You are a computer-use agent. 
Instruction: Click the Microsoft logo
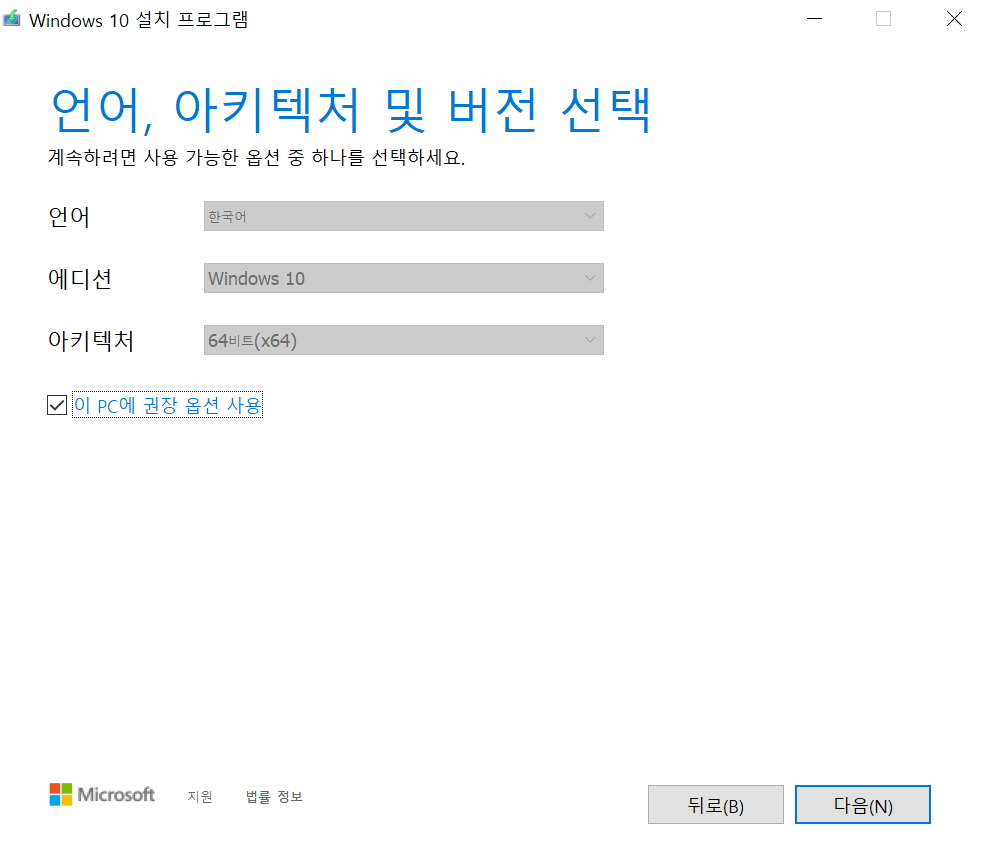[x=102, y=794]
